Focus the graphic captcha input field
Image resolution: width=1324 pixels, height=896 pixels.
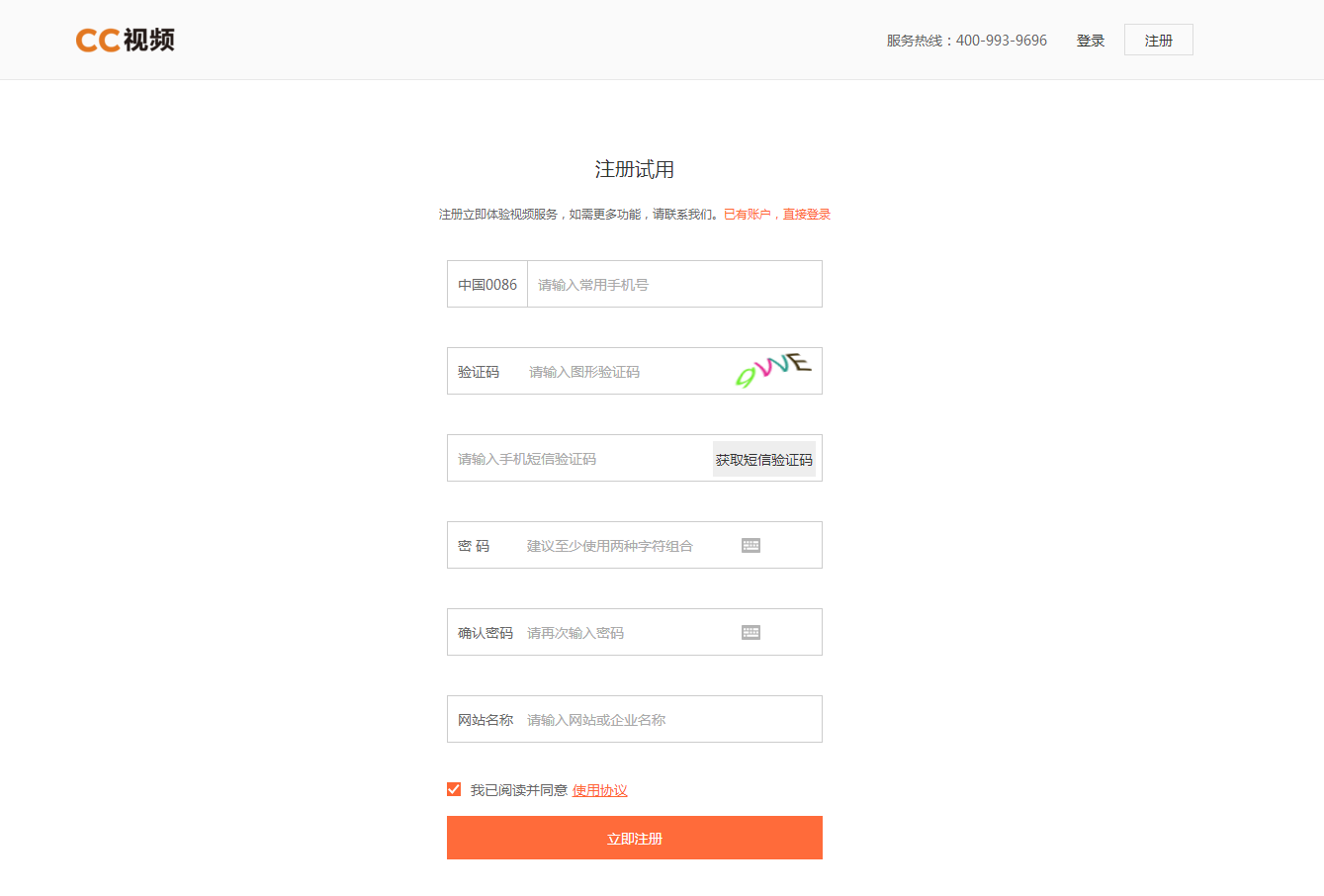tap(613, 371)
